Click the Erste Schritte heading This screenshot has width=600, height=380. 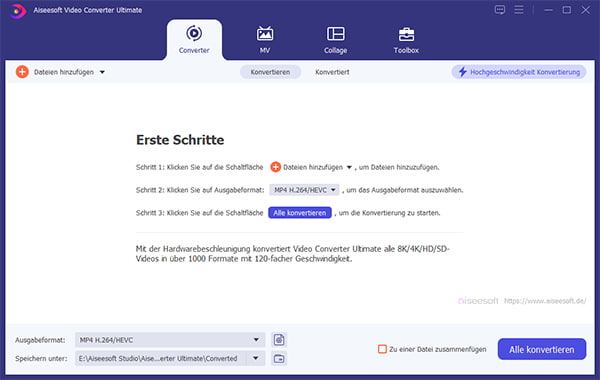coord(180,140)
